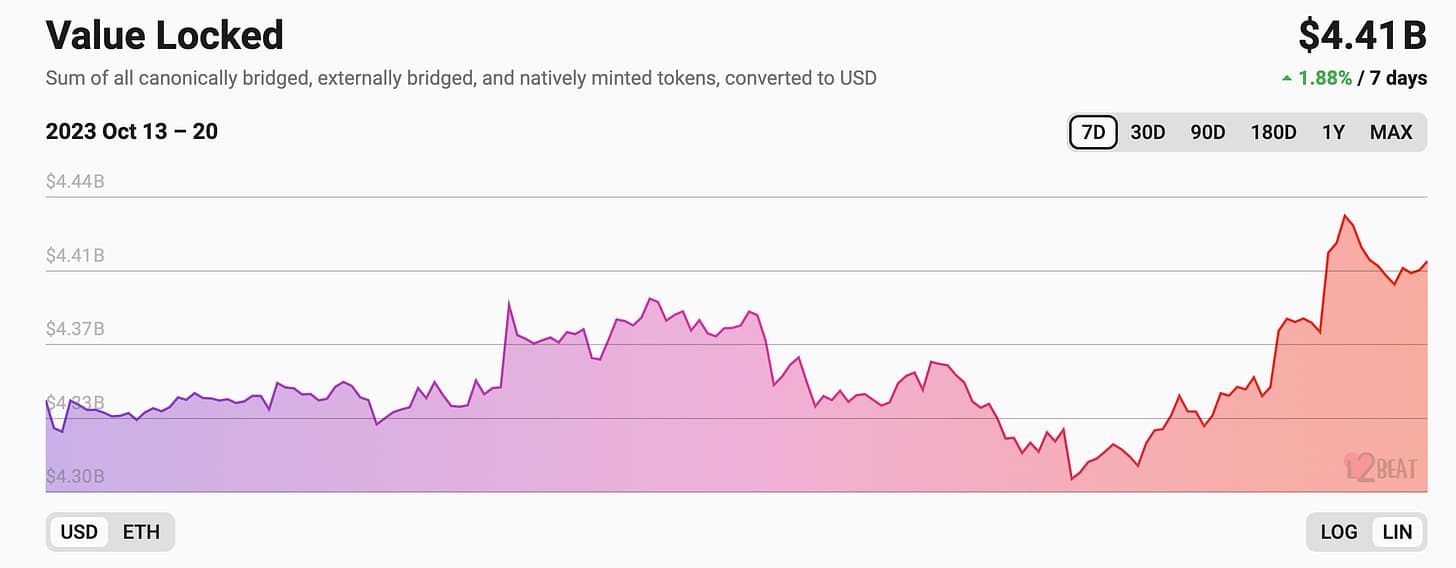Click the 2023 Oct 13 – 20 date label

pyautogui.click(x=132, y=131)
